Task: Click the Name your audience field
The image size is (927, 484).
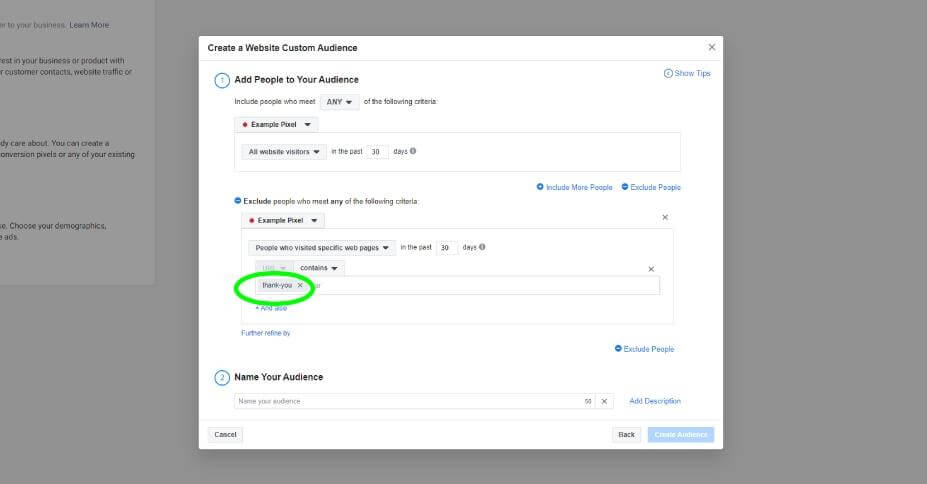Action: pyautogui.click(x=406, y=401)
